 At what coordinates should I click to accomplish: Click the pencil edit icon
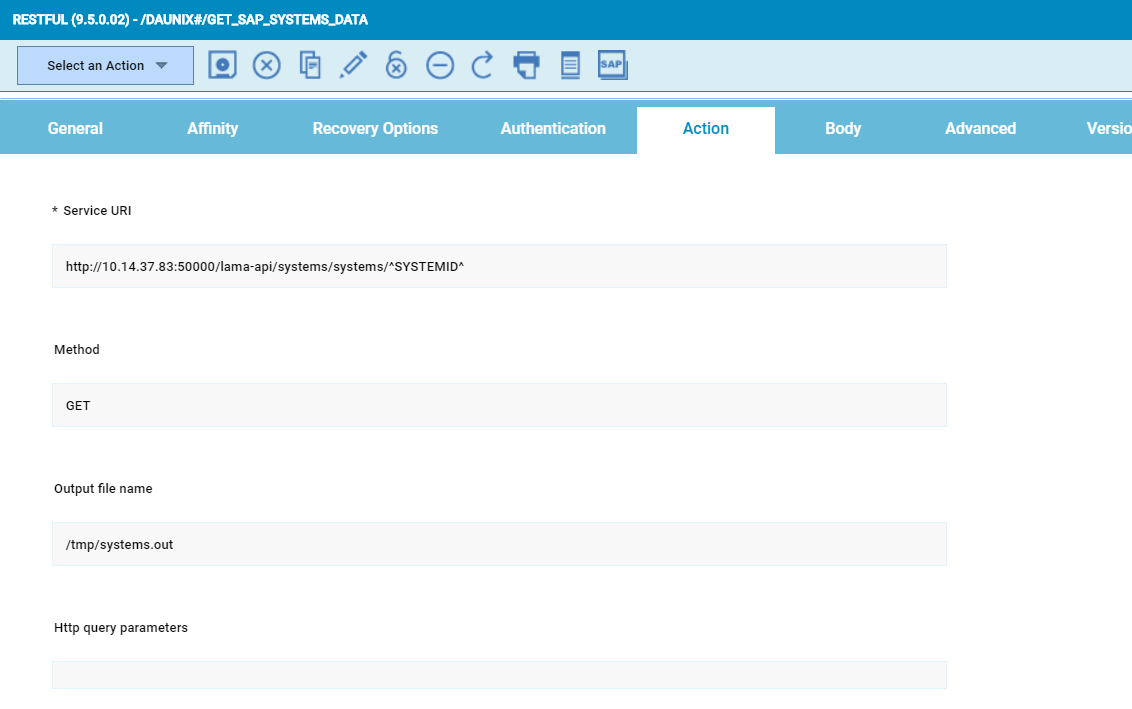[x=353, y=65]
